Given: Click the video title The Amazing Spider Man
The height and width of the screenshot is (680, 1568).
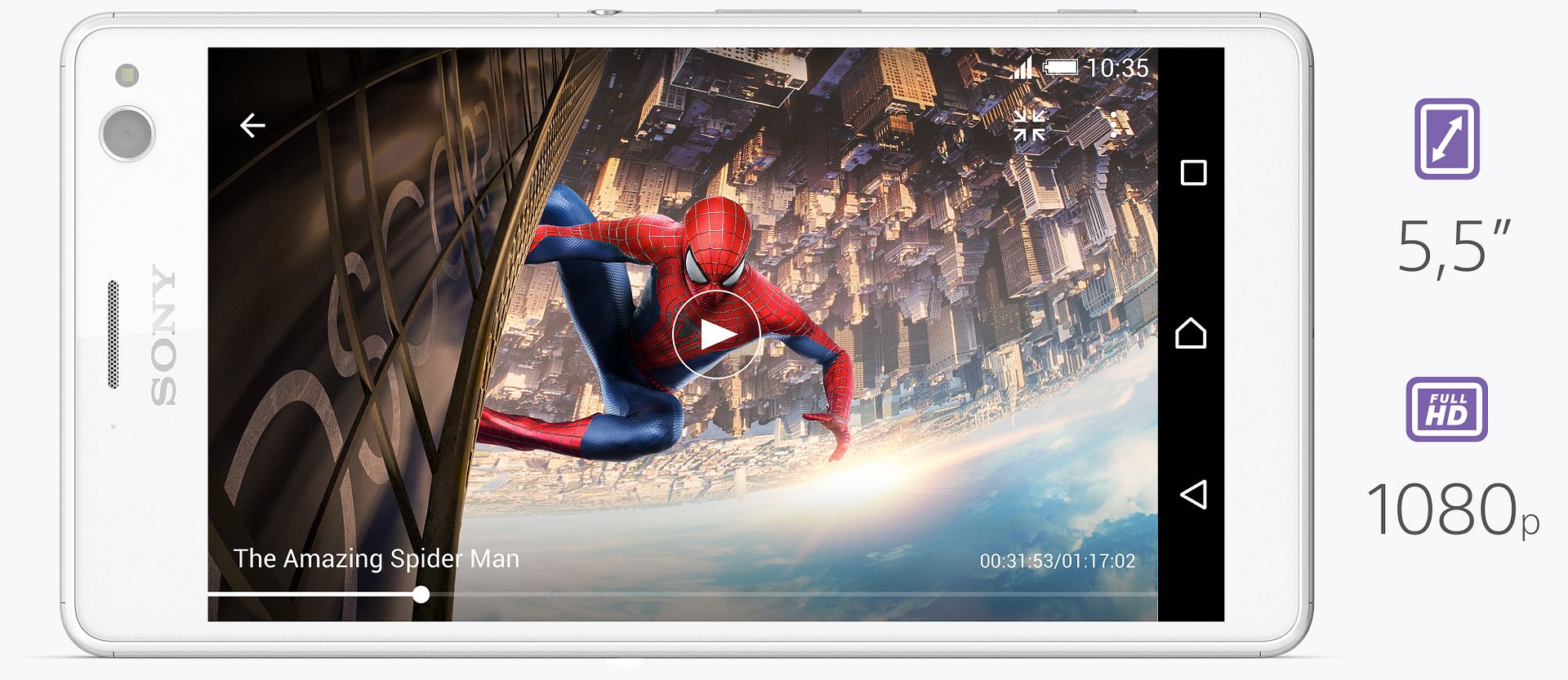Looking at the screenshot, I should (376, 558).
